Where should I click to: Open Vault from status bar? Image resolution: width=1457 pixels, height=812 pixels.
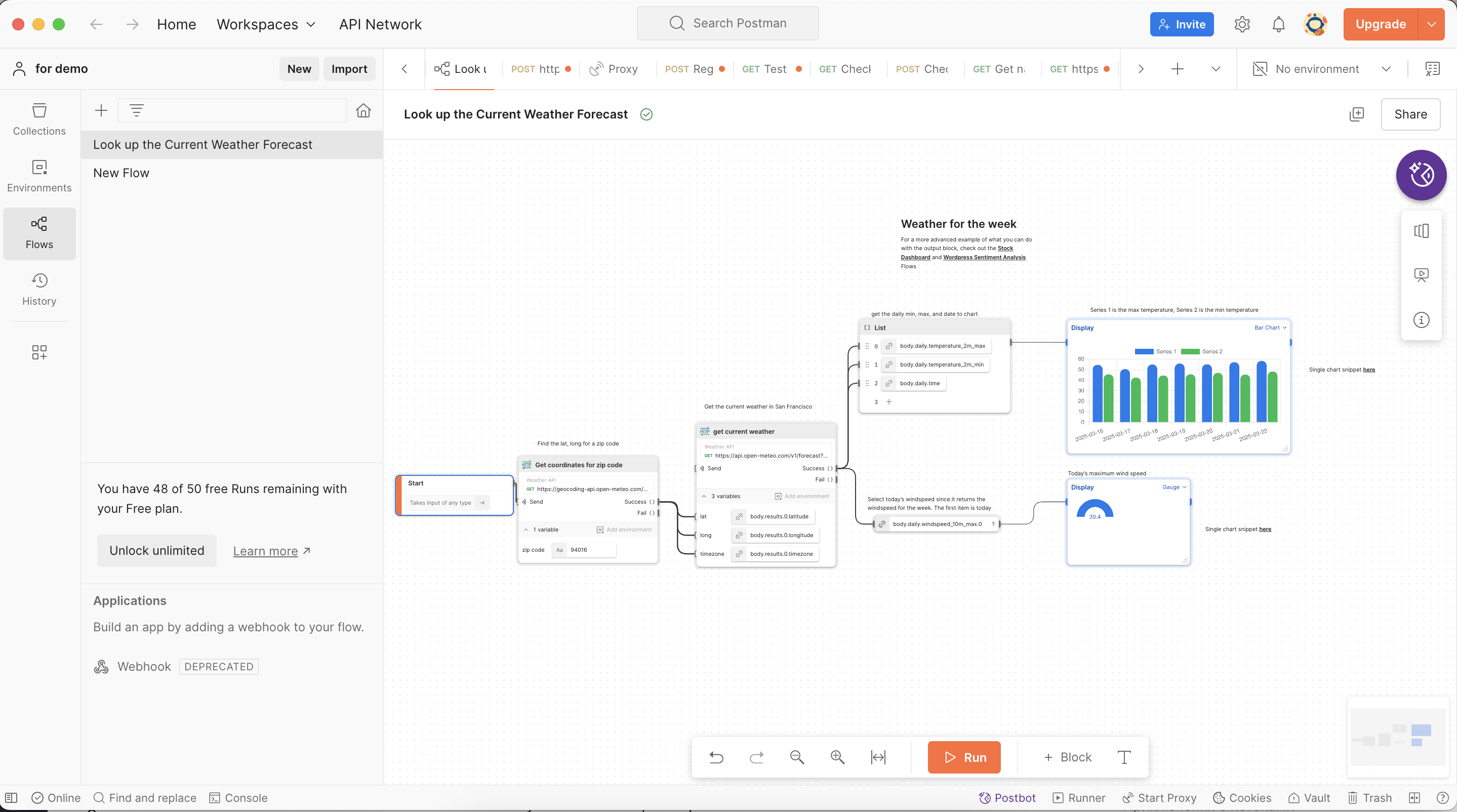pyautogui.click(x=1309, y=798)
